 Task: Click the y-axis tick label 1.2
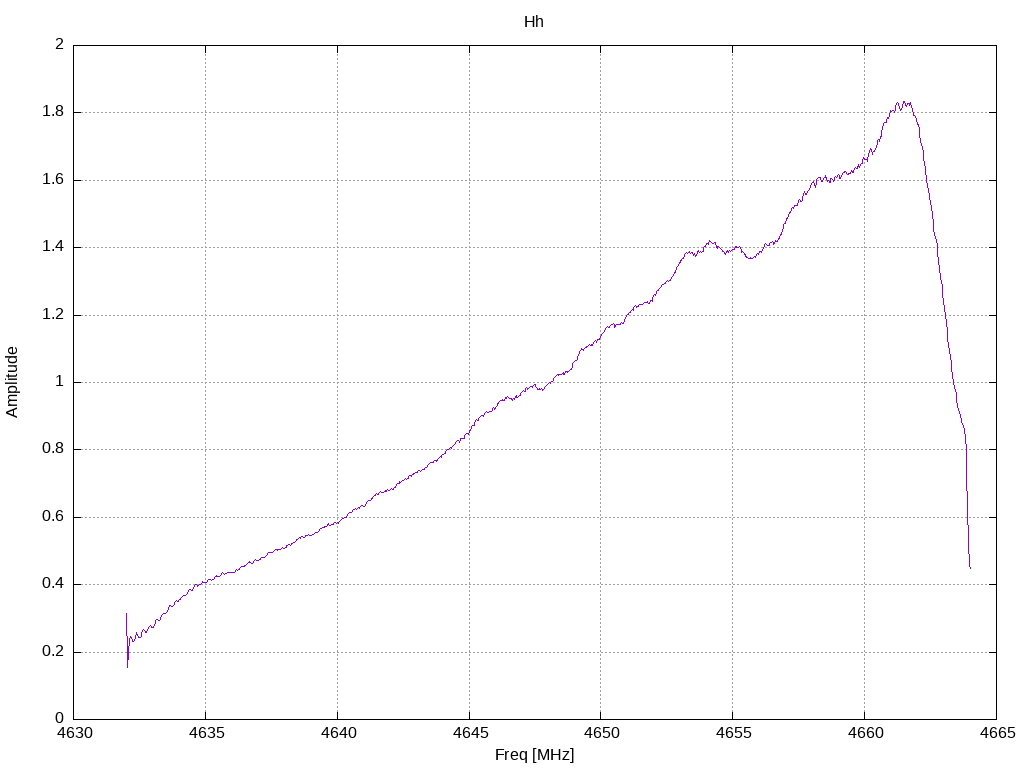tap(53, 314)
